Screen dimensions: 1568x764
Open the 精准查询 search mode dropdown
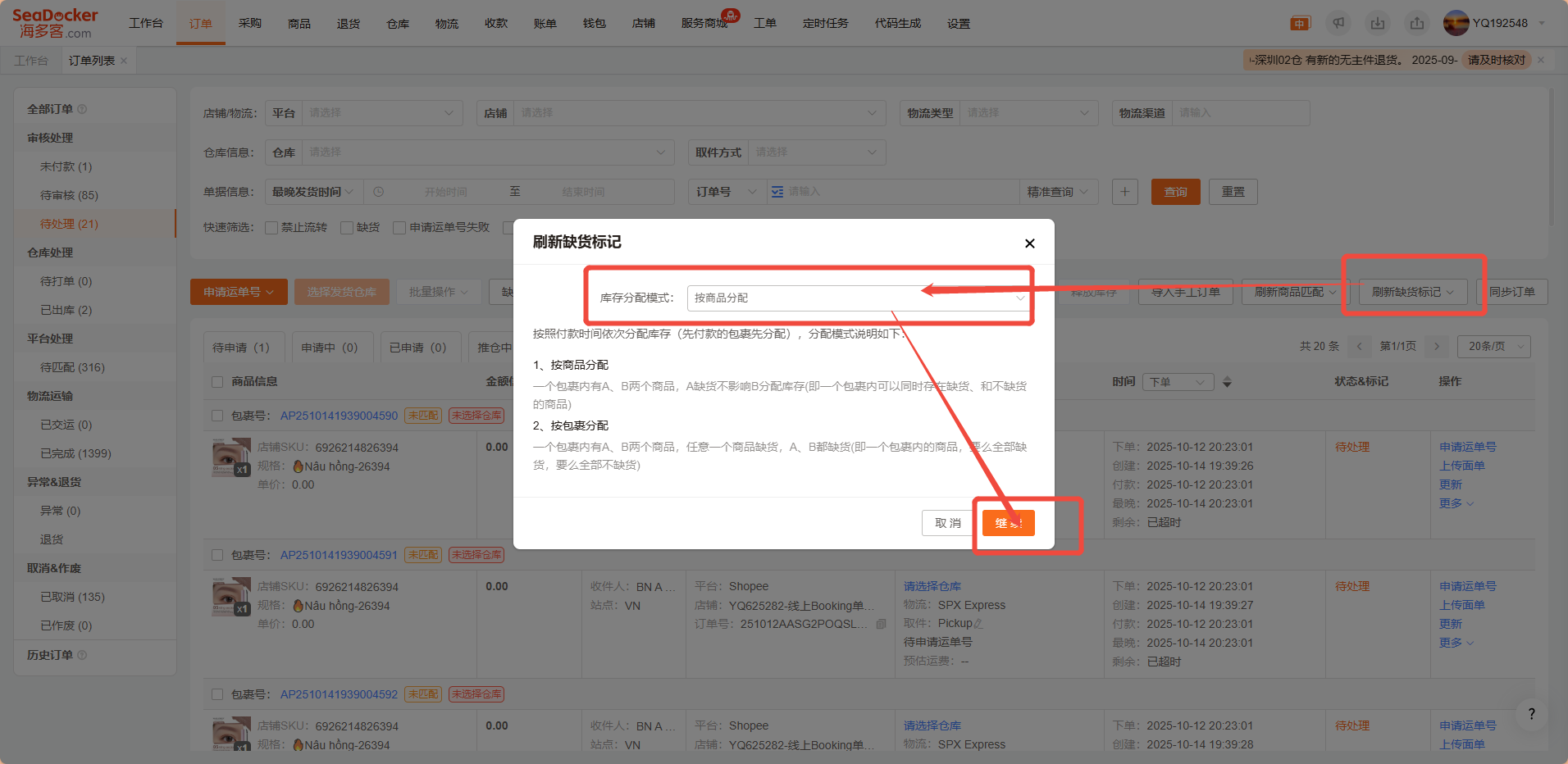(1057, 192)
